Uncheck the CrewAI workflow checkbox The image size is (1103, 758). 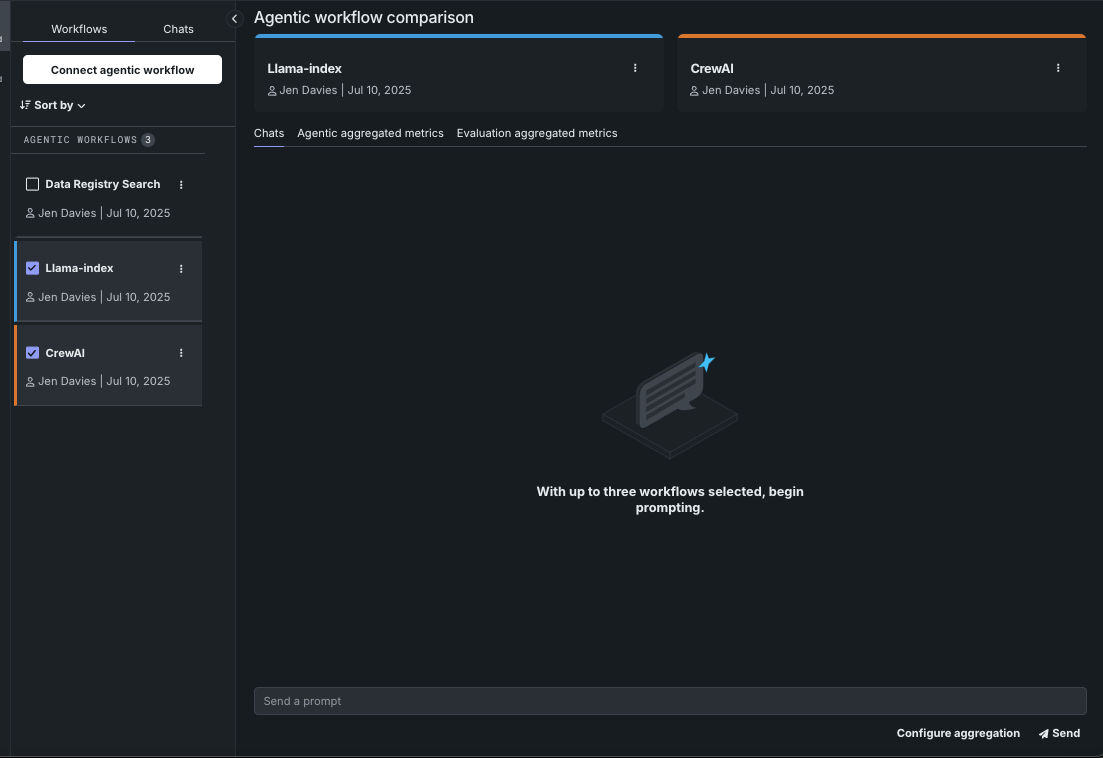coord(32,353)
